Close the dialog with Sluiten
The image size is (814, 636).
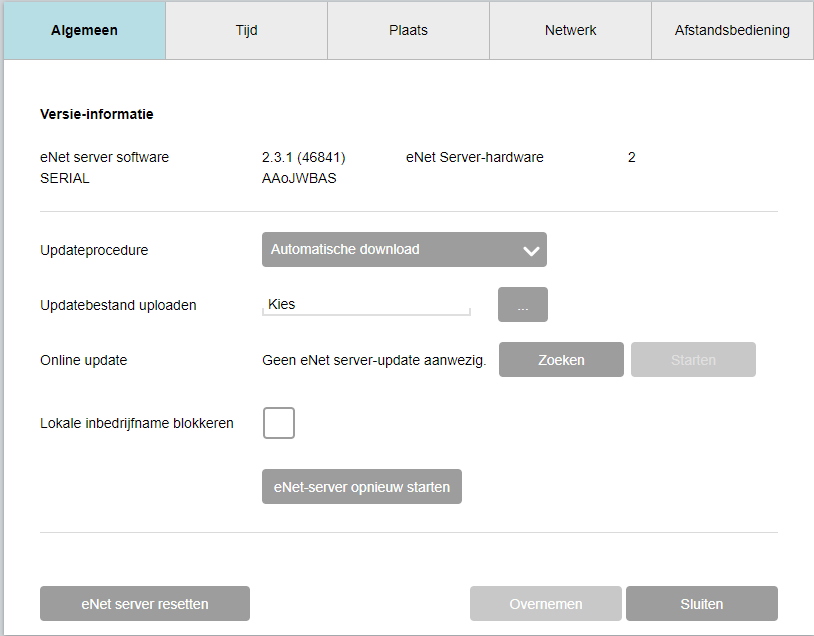coord(702,604)
